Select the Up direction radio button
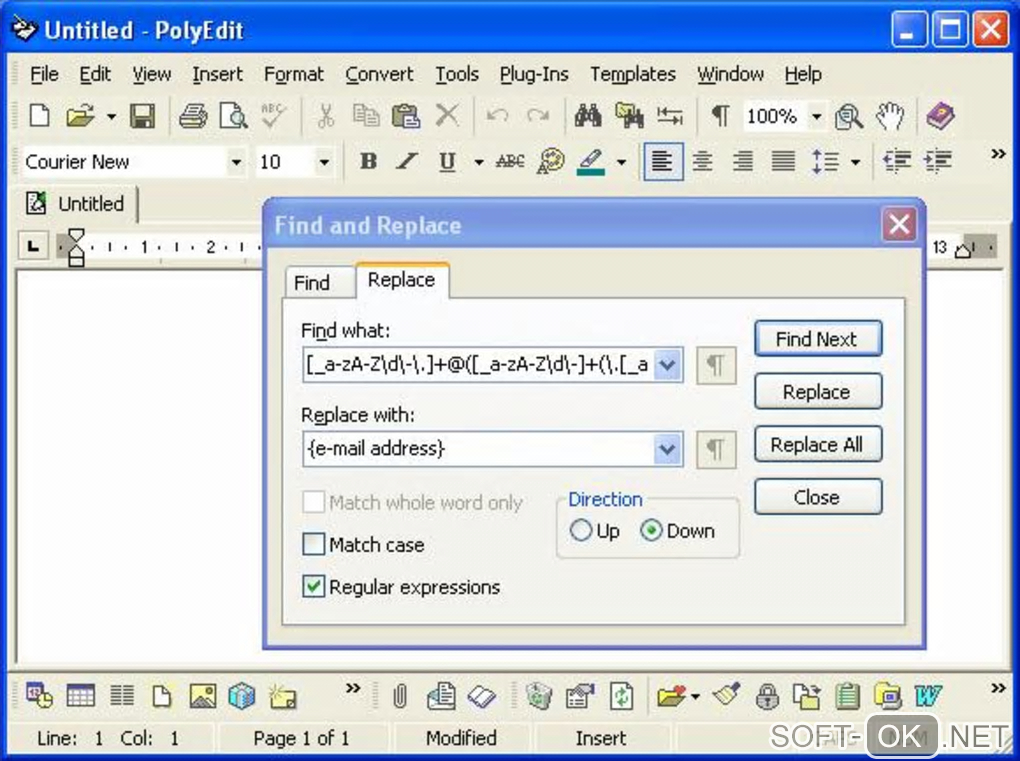The width and height of the screenshot is (1020, 761). tap(580, 530)
